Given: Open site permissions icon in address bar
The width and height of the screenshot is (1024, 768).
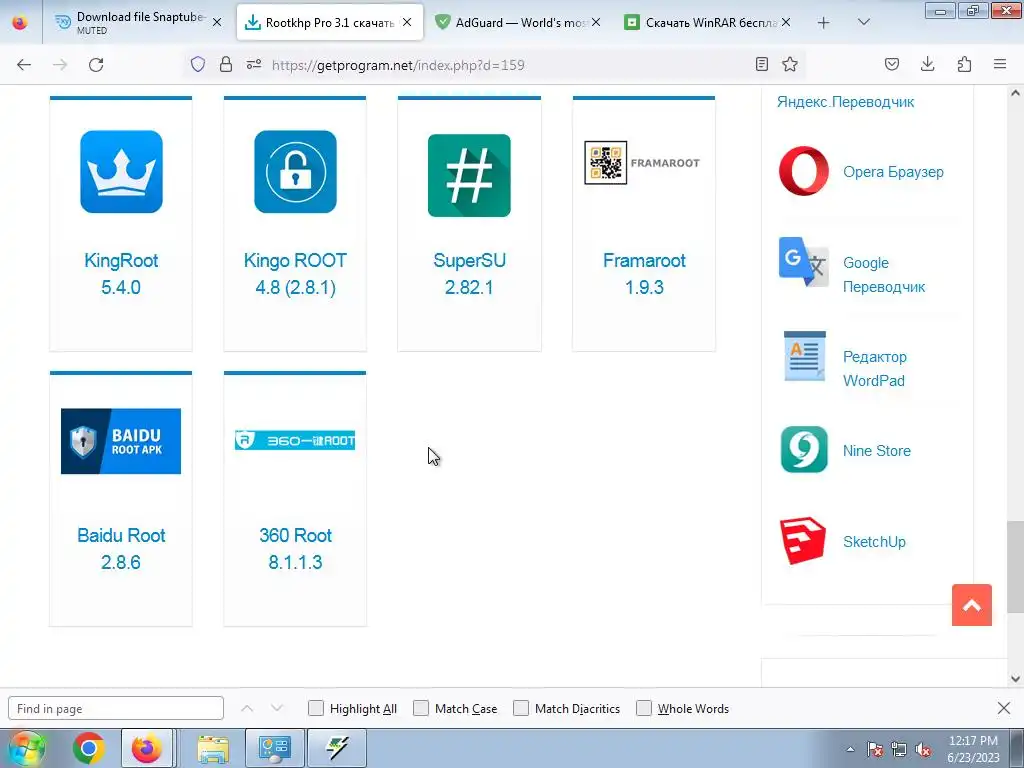Looking at the screenshot, I should 254,64.
